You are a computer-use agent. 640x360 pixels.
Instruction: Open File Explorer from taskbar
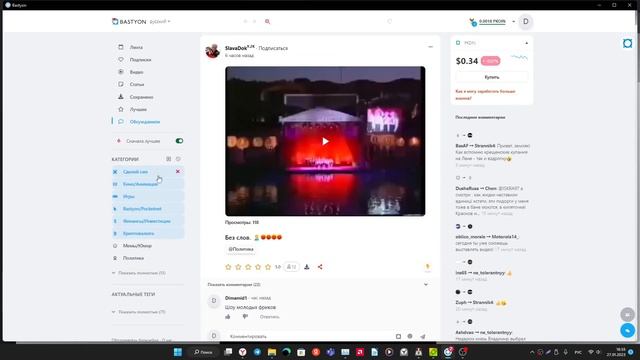coord(272,352)
